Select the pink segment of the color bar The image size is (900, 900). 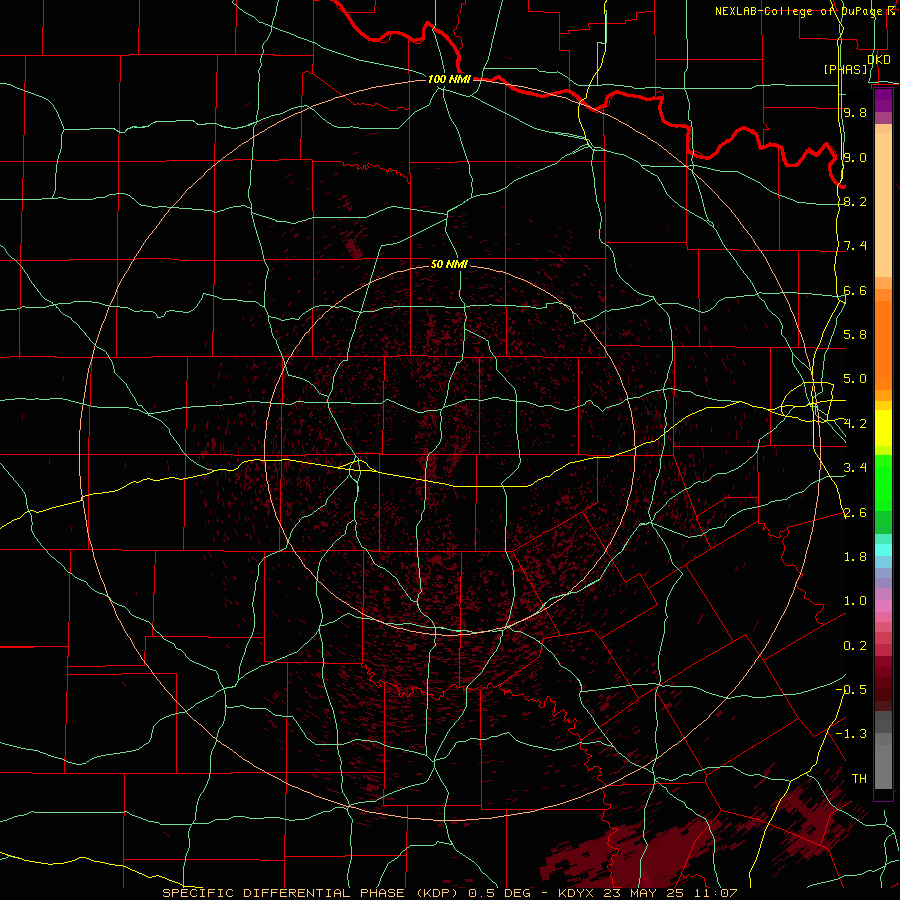tap(883, 606)
